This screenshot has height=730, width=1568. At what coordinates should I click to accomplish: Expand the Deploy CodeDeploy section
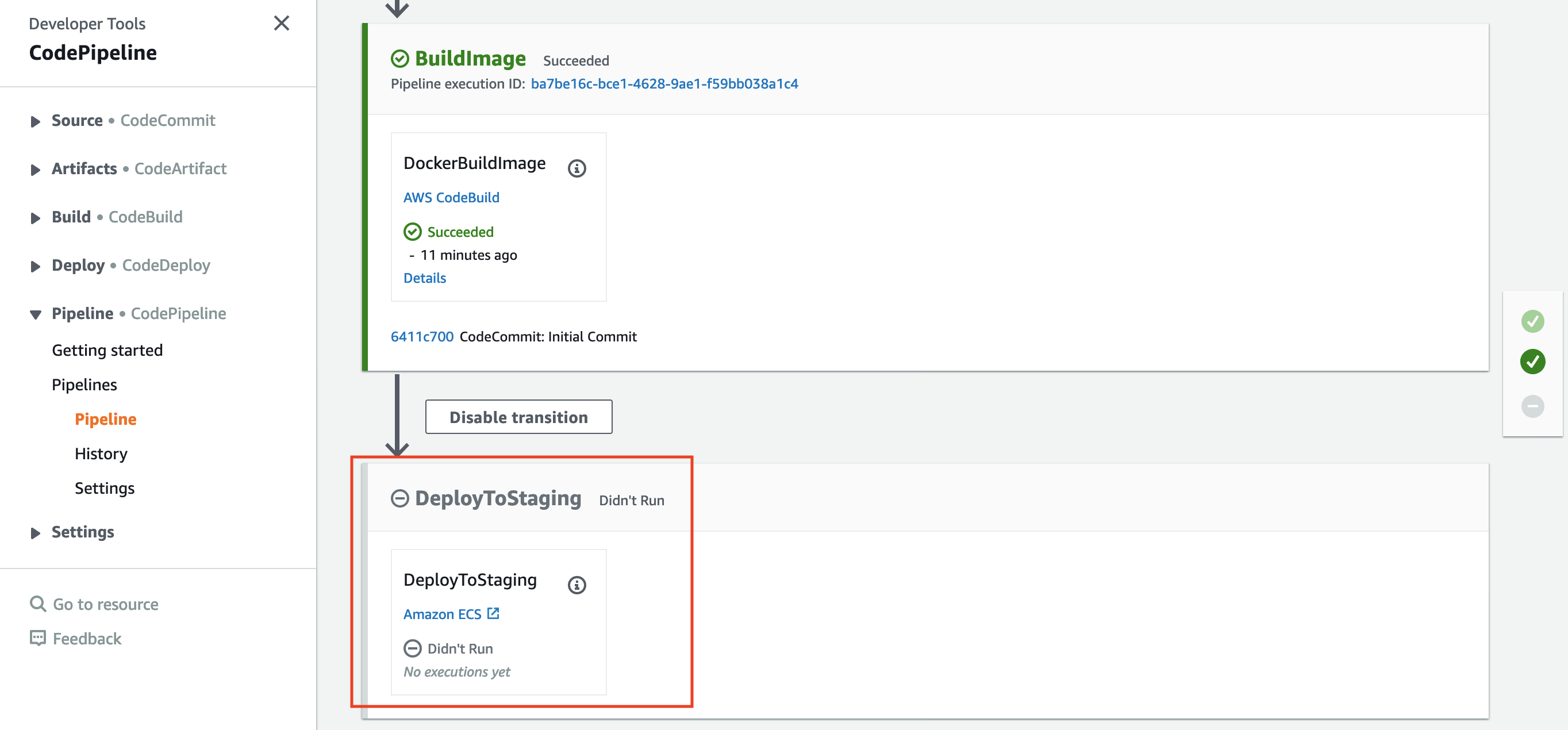point(35,266)
